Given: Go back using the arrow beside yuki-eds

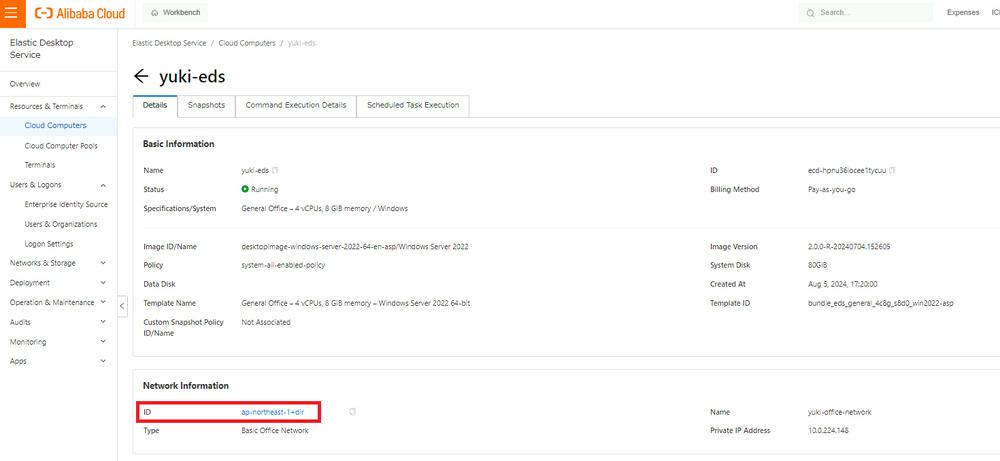Looking at the screenshot, I should pos(141,77).
